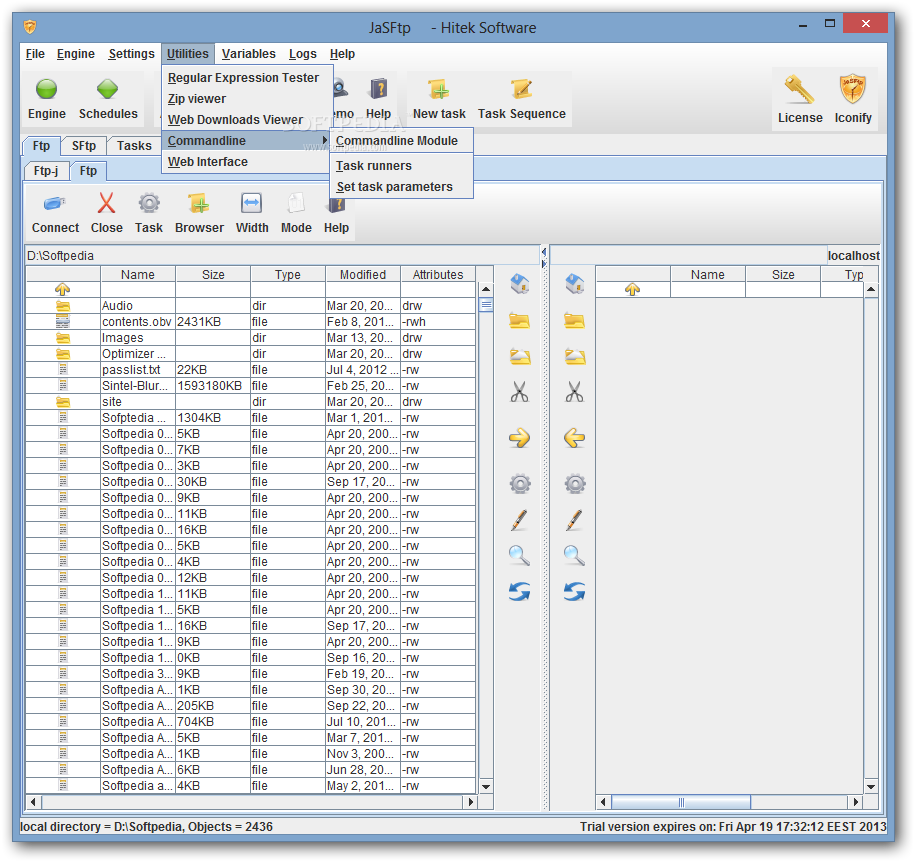
Task: Click remote list scroll down arrow
Action: click(871, 786)
